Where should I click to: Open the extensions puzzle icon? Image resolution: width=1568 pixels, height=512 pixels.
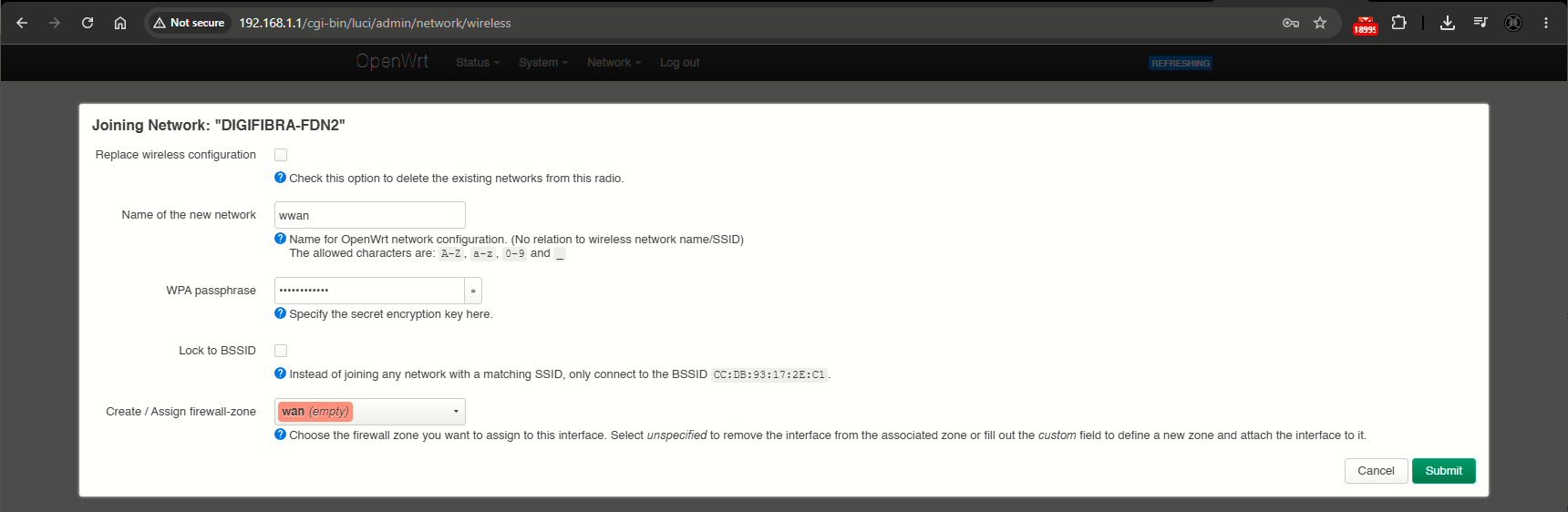[1398, 23]
